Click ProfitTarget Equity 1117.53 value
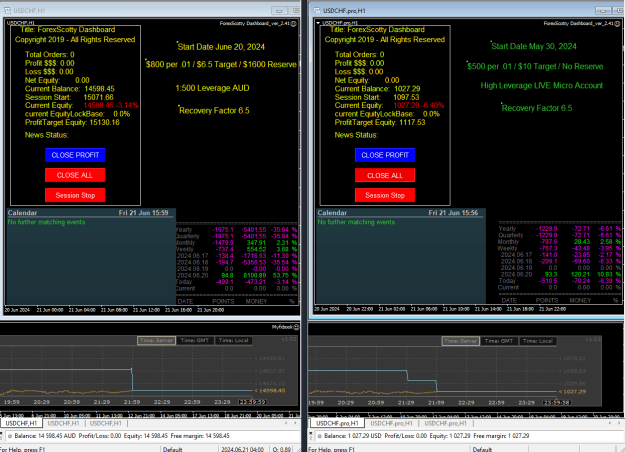This screenshot has width=625, height=452. 412,122
